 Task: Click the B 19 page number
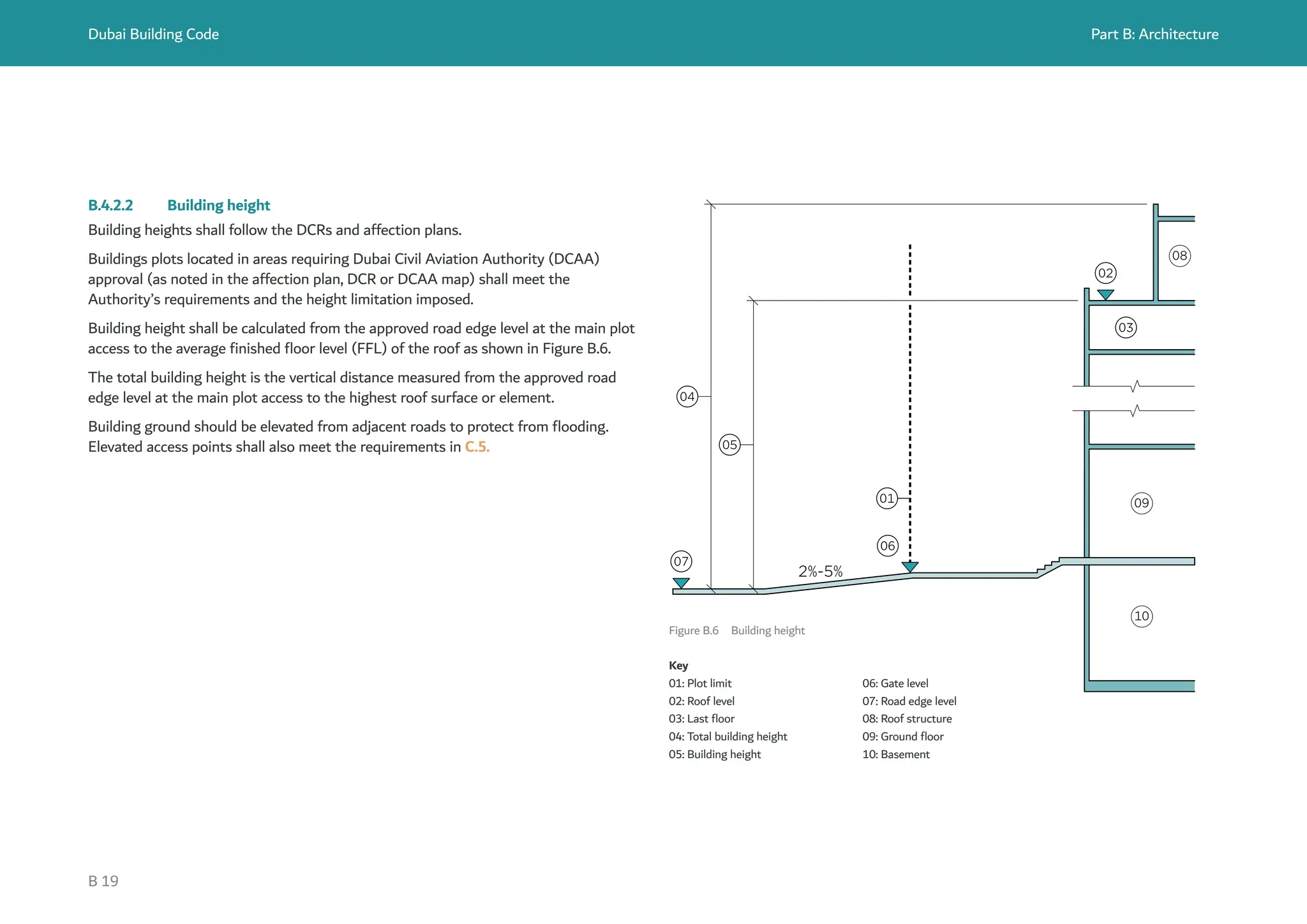[103, 881]
